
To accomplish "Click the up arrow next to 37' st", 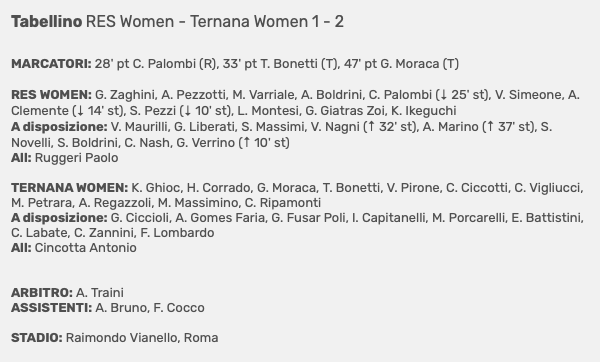I will click(x=490, y=127).
